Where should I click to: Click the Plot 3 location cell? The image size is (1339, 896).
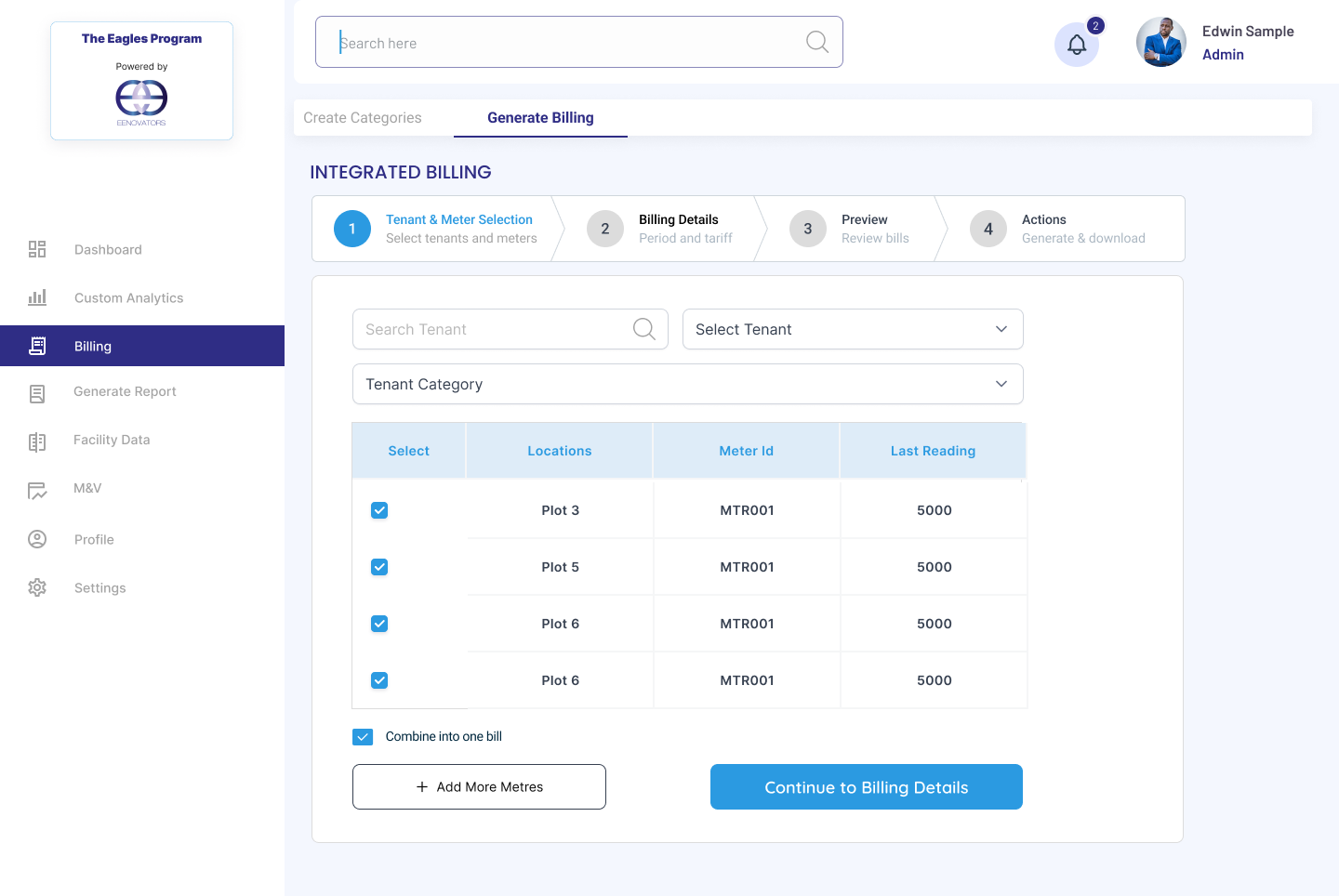pyautogui.click(x=561, y=510)
